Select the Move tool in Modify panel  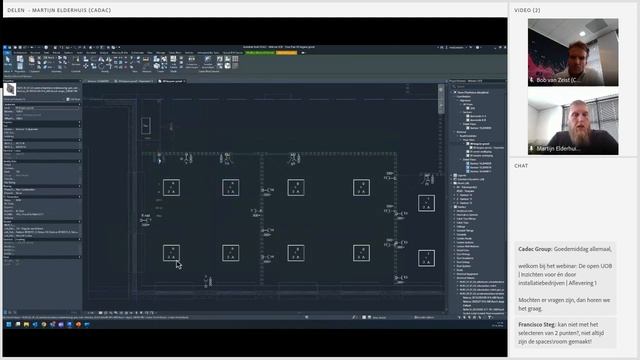[x=86, y=65]
